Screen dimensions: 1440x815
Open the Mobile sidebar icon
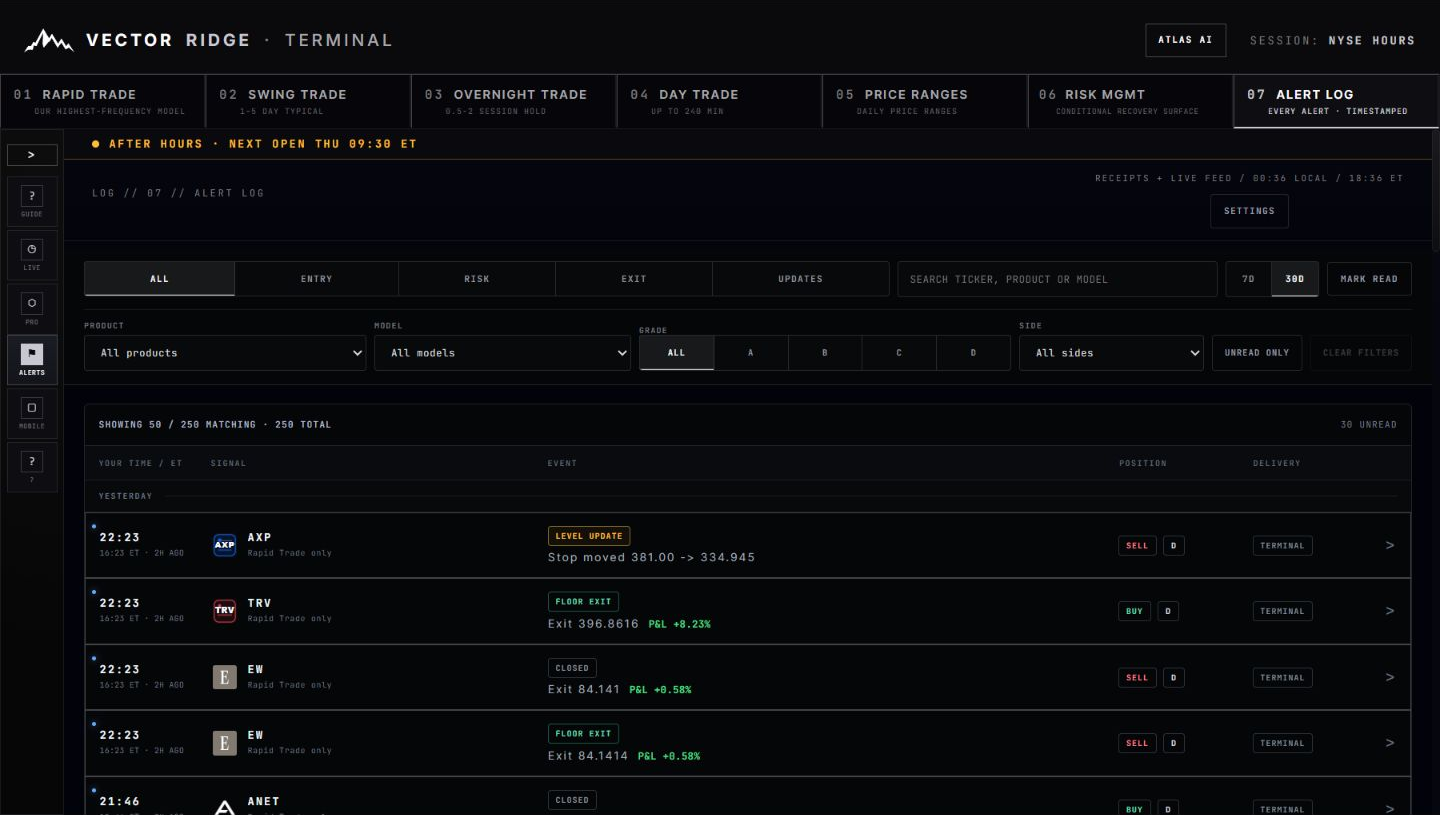click(32, 413)
